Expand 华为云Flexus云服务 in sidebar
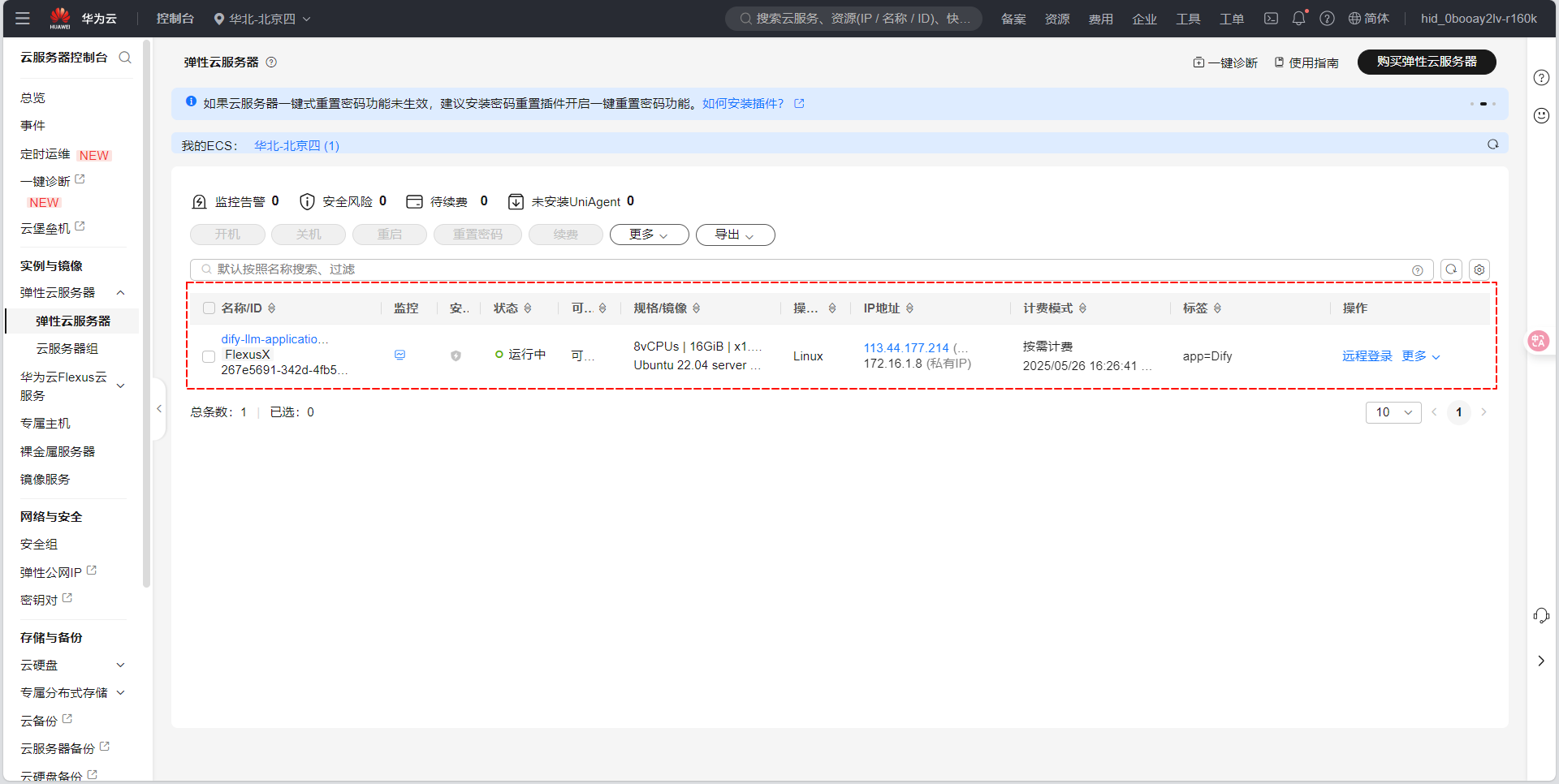This screenshot has height=784, width=1559. (120, 386)
